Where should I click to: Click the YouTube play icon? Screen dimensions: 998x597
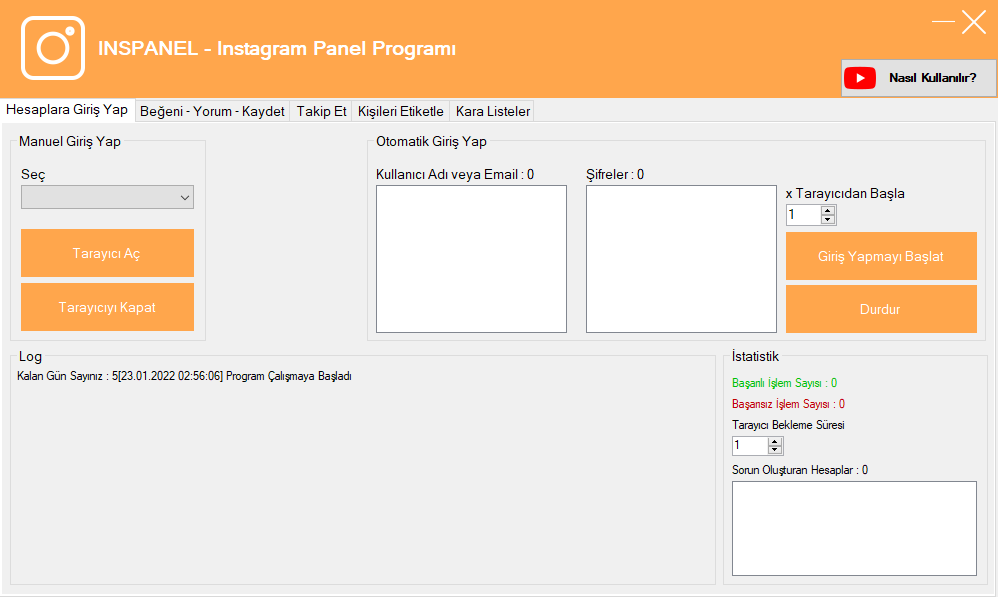point(860,78)
